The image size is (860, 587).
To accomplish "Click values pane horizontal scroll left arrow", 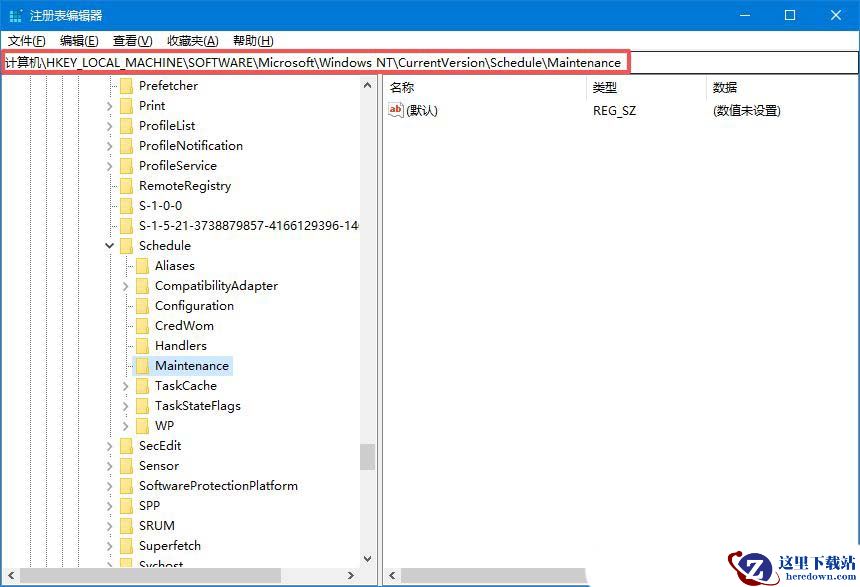I will [x=392, y=575].
